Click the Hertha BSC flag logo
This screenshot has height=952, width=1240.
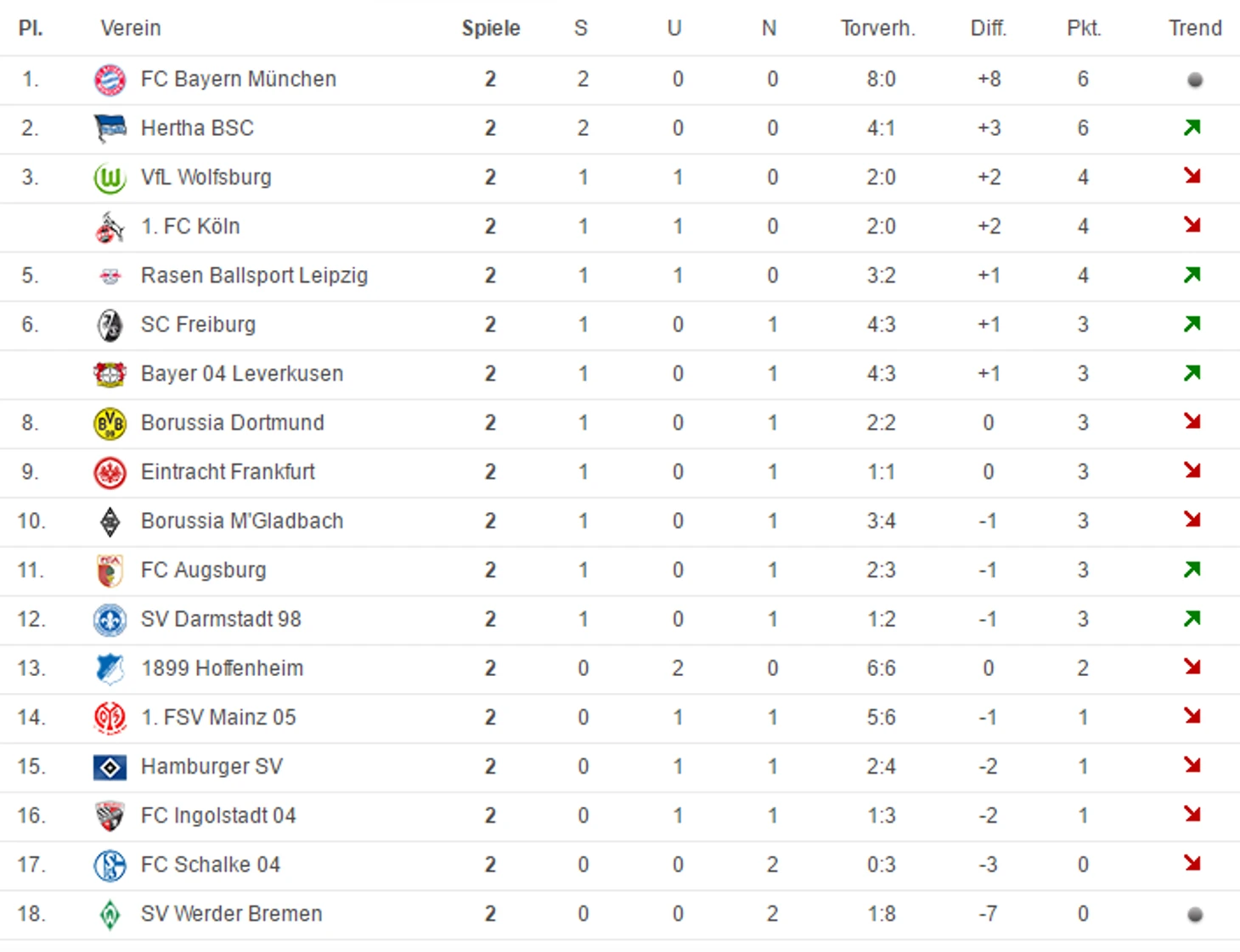point(110,129)
